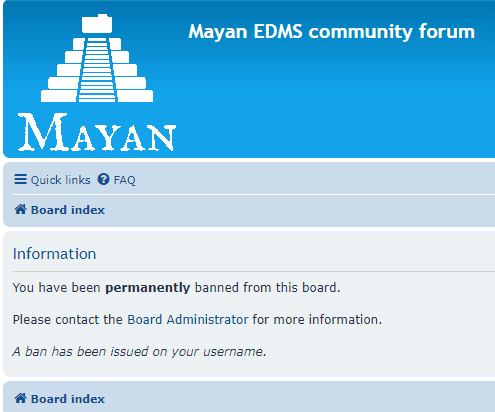This screenshot has width=495, height=412.
Task: Click the home icon in top breadcrumb
Action: [20, 209]
